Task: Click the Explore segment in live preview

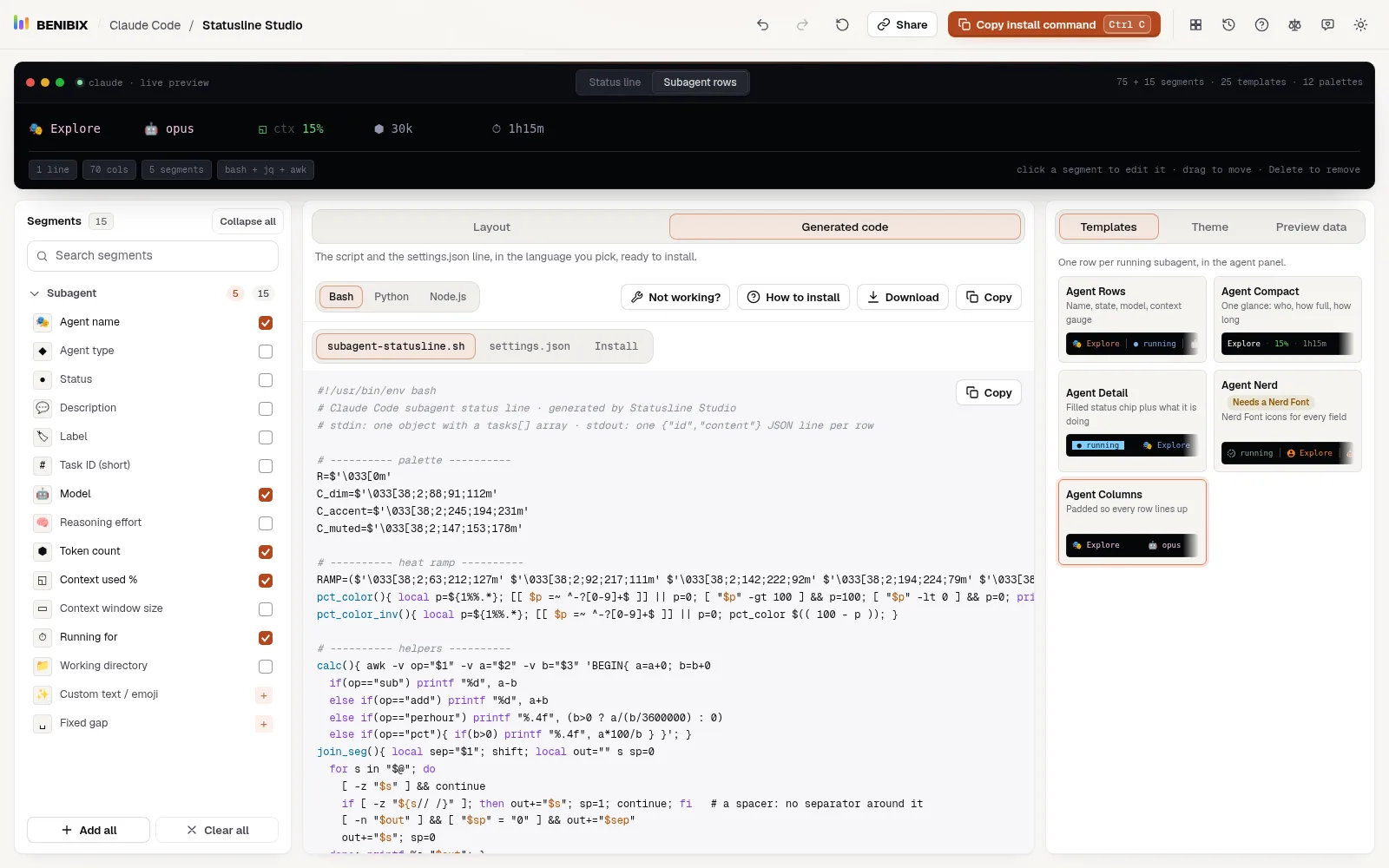Action: tap(65, 128)
